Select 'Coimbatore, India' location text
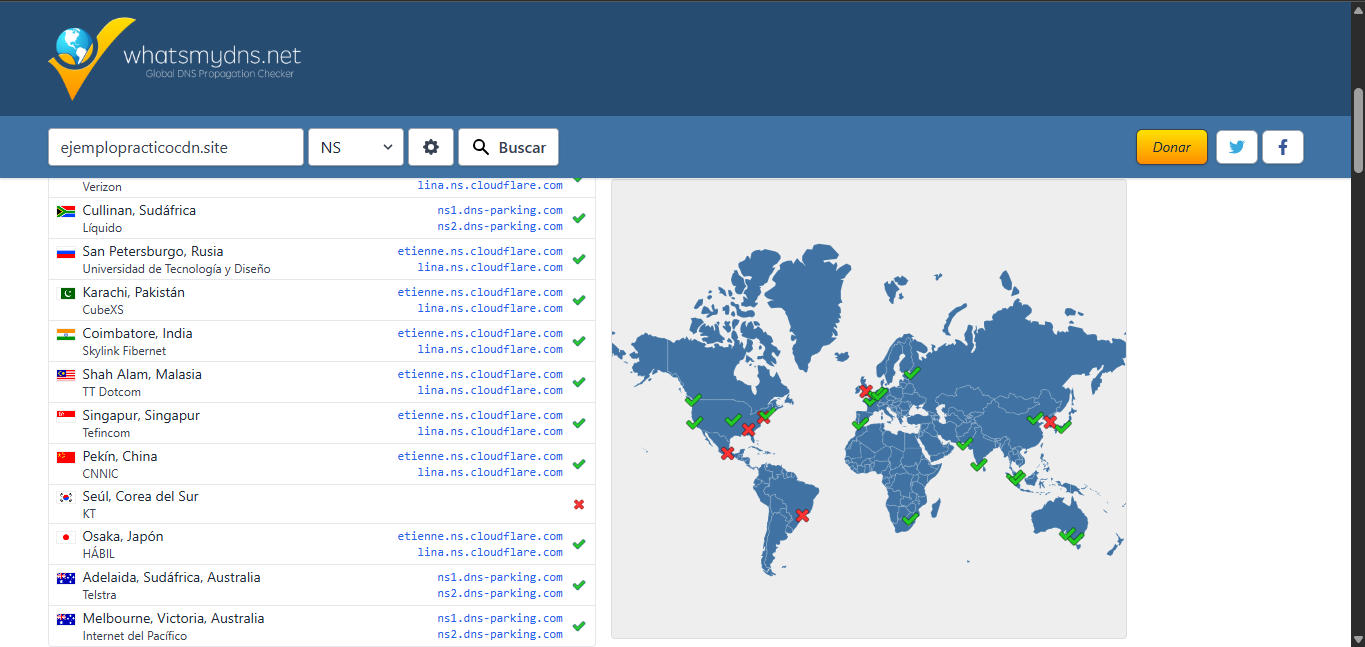The height and width of the screenshot is (647, 1365). coord(138,334)
